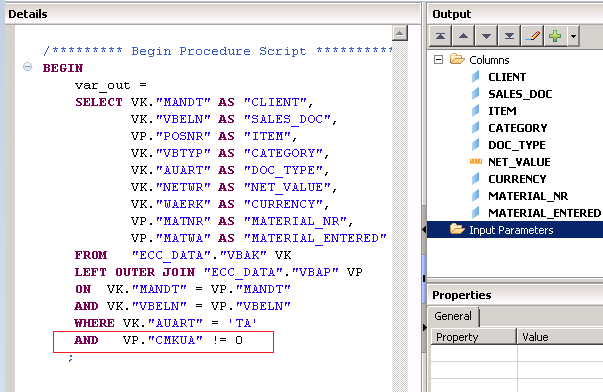The width and height of the screenshot is (603, 392).
Task: Click the Properties panel title
Action: [461, 295]
